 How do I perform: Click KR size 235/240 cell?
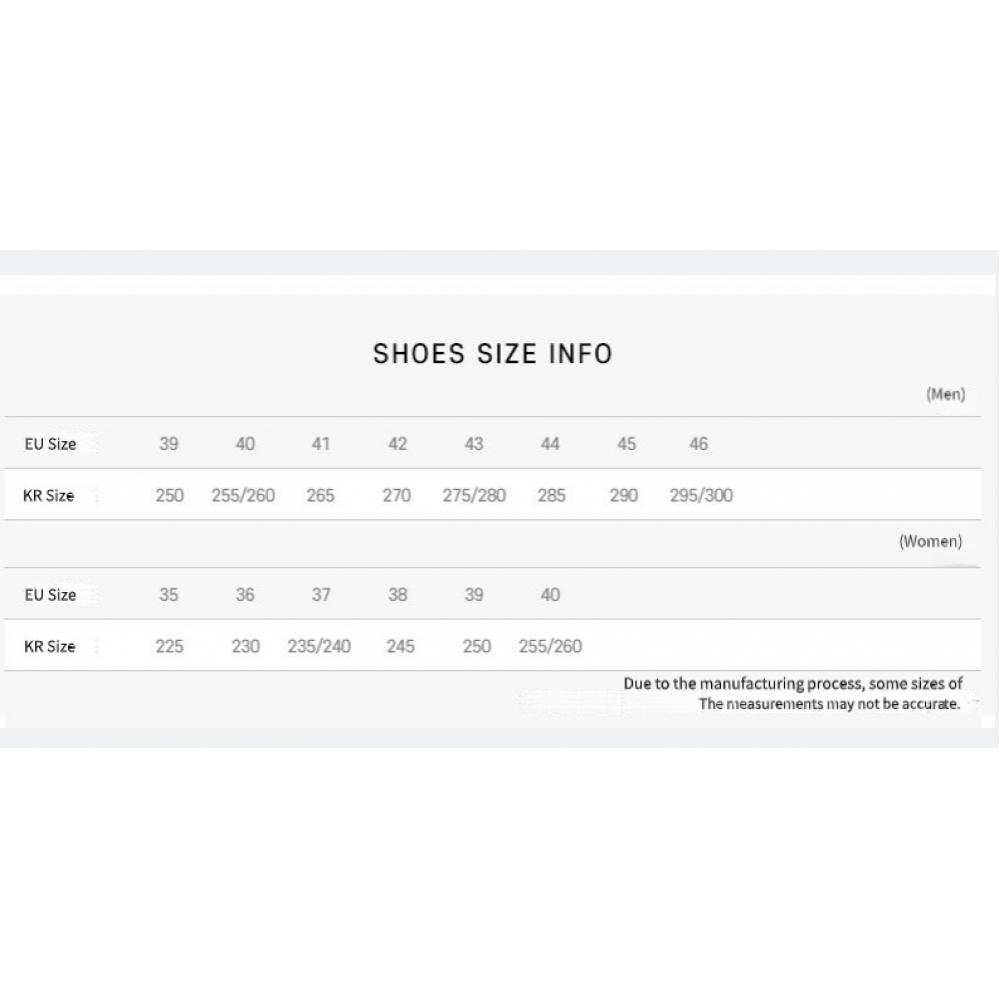[319, 647]
